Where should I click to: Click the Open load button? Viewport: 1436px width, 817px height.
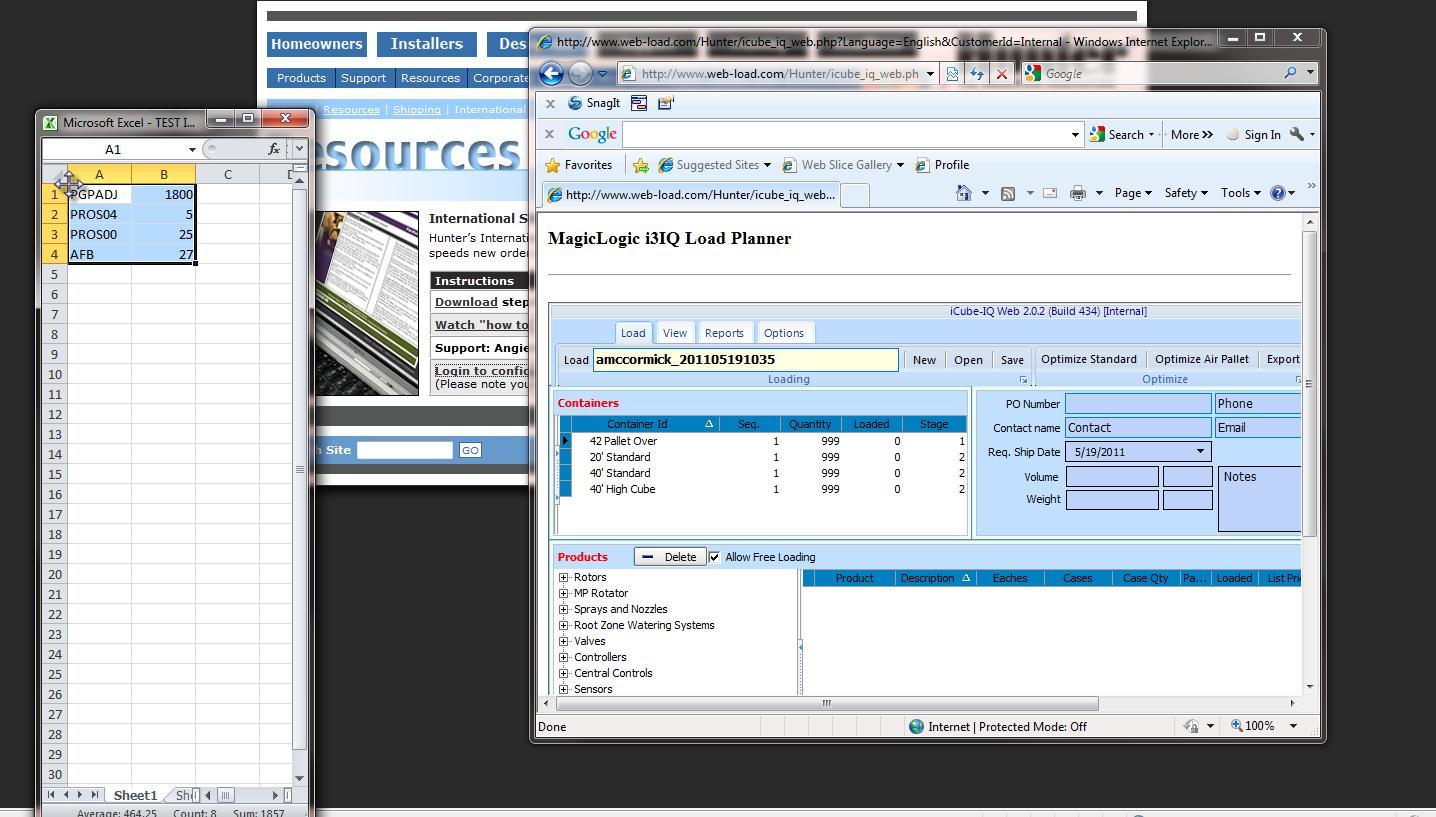(968, 360)
